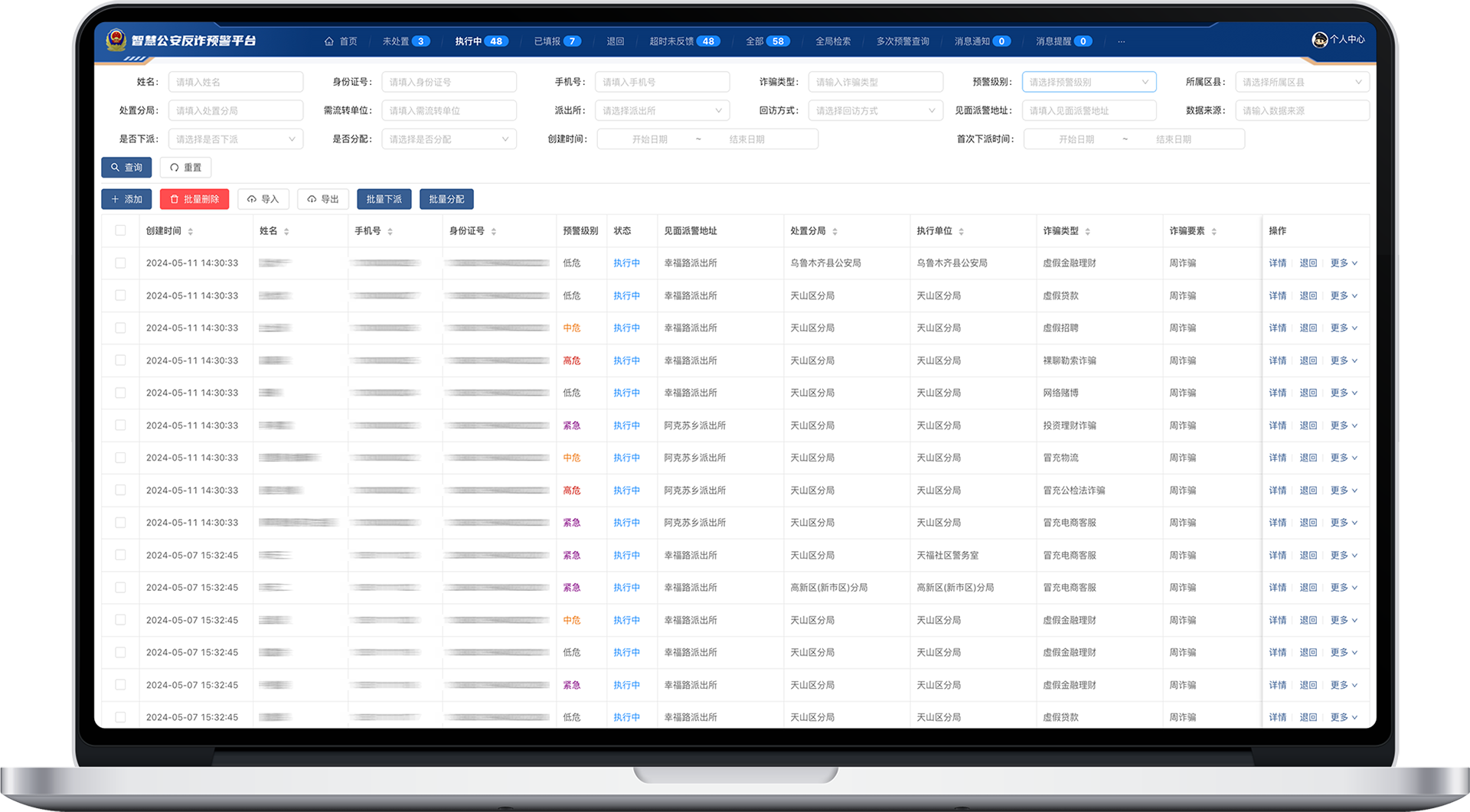Switch to the 未处置 tab

pyautogui.click(x=405, y=41)
